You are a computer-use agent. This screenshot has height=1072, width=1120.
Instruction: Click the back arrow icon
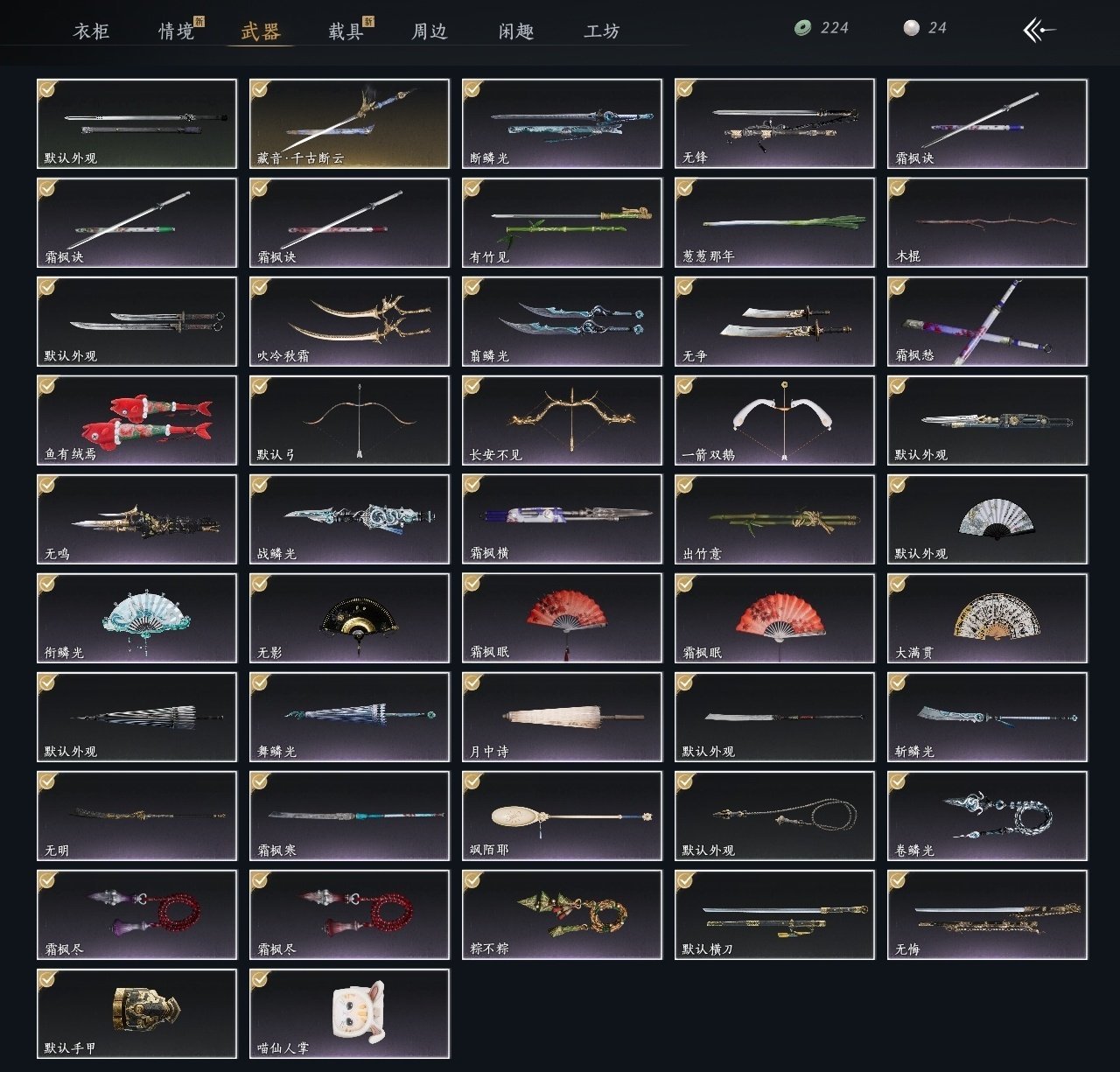pyautogui.click(x=1039, y=31)
